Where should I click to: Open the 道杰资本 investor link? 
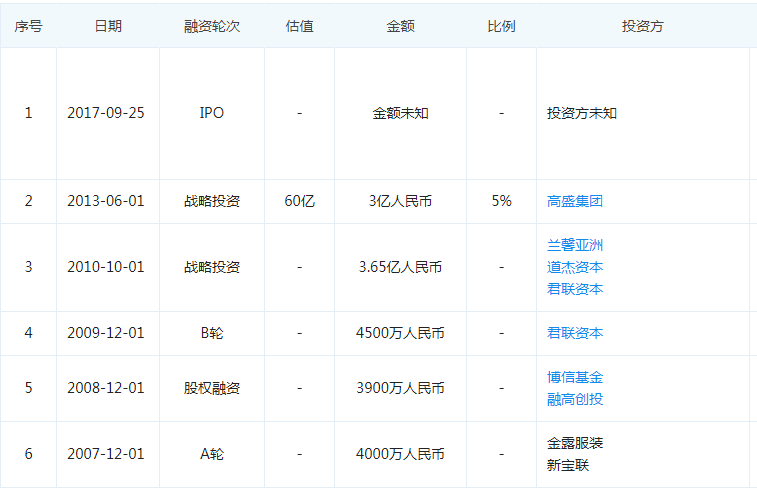pos(575,267)
